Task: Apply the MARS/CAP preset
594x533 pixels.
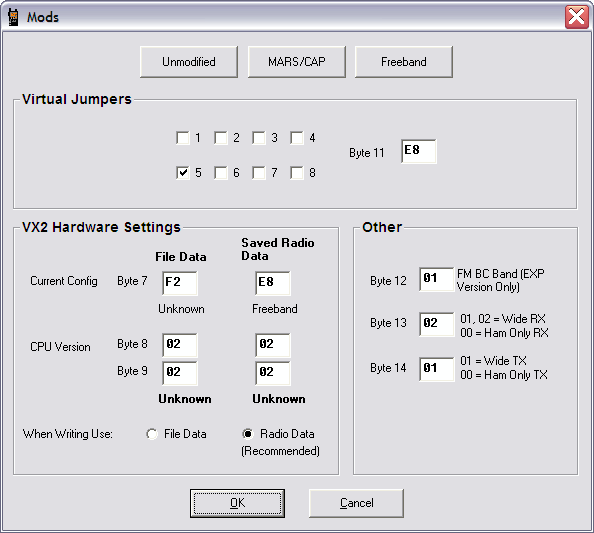Action: pyautogui.click(x=297, y=62)
